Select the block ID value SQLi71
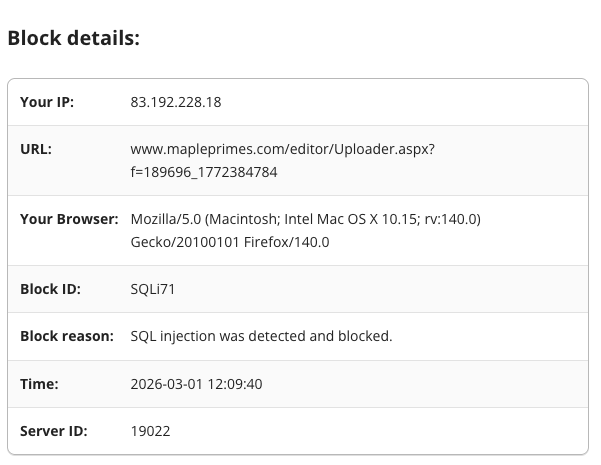601x465 pixels. [153, 289]
